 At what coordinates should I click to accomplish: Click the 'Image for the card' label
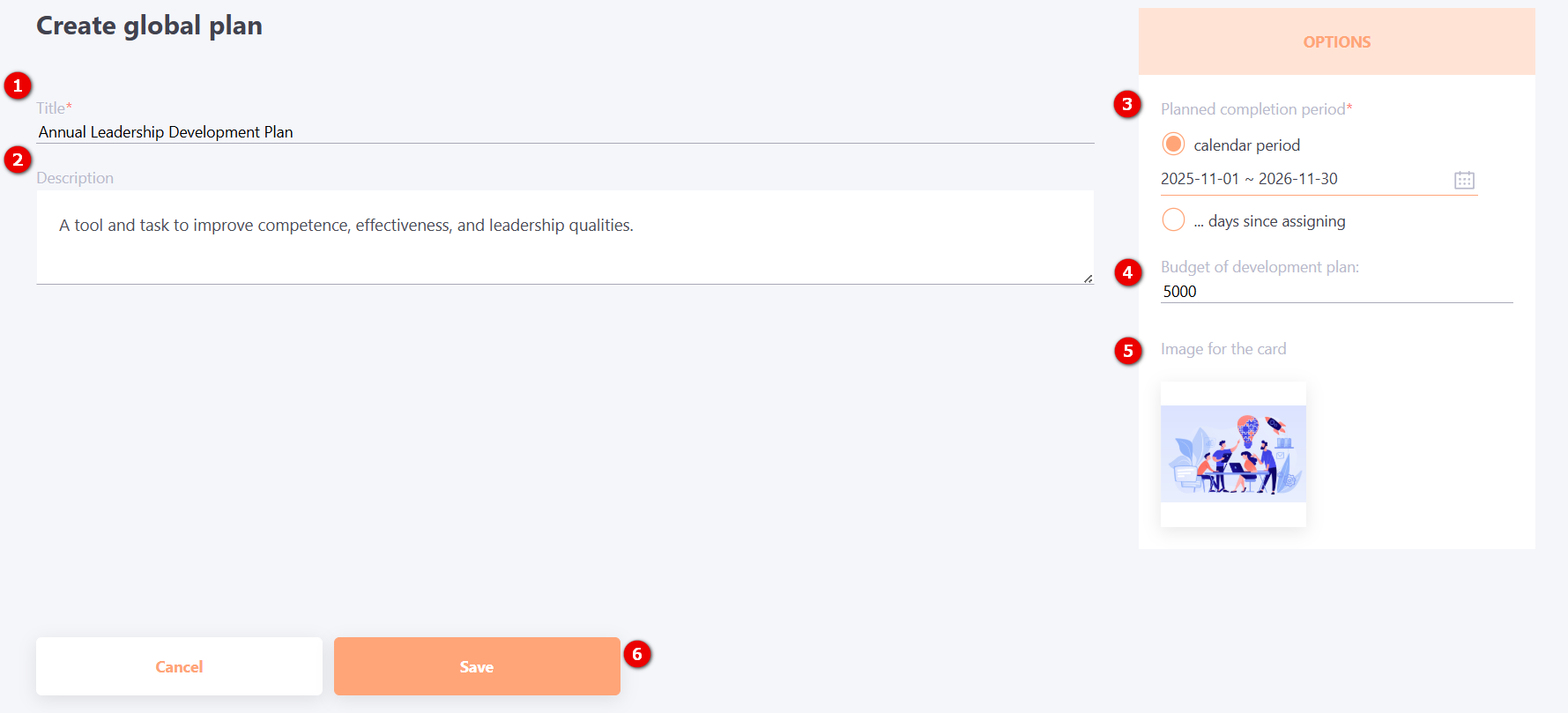pyautogui.click(x=1223, y=349)
